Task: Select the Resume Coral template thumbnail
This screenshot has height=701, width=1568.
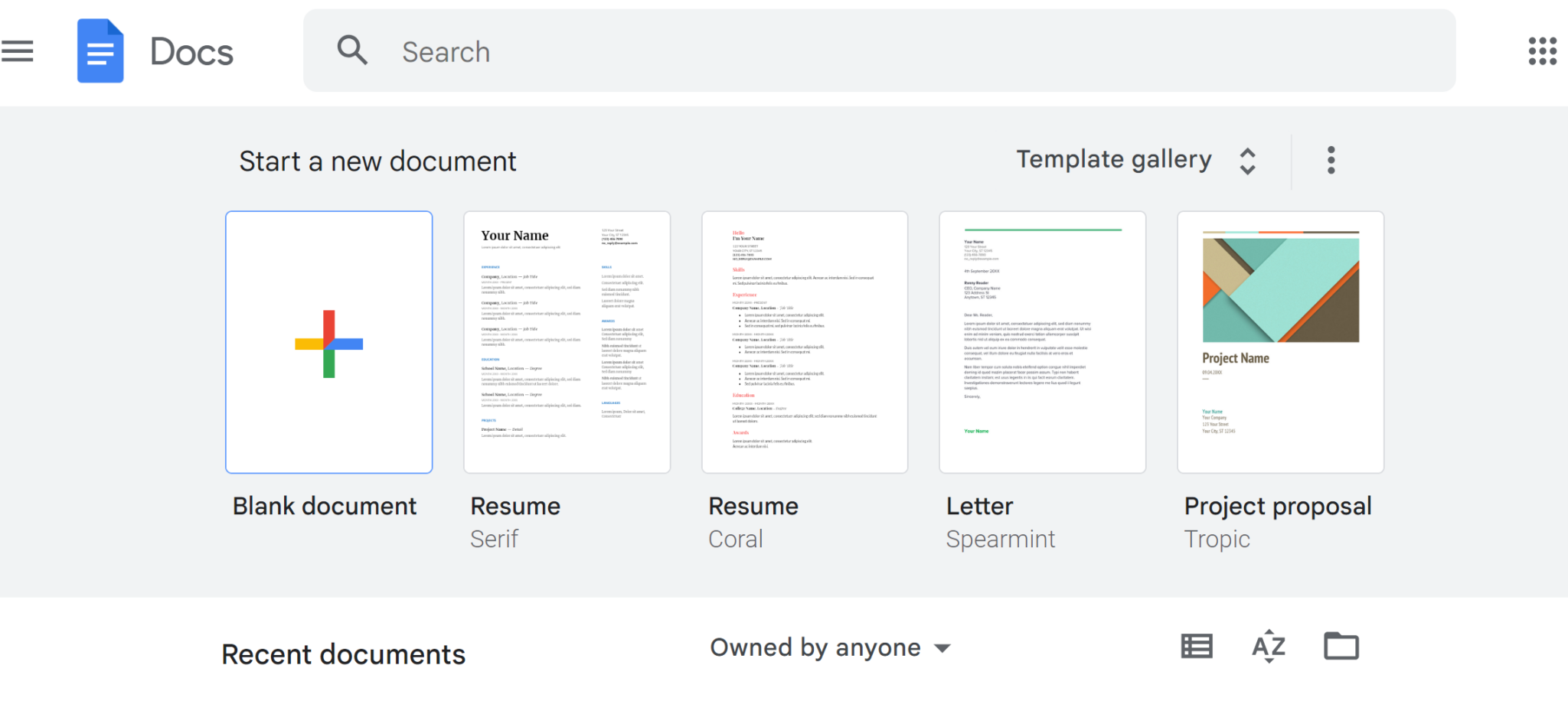Action: (805, 342)
